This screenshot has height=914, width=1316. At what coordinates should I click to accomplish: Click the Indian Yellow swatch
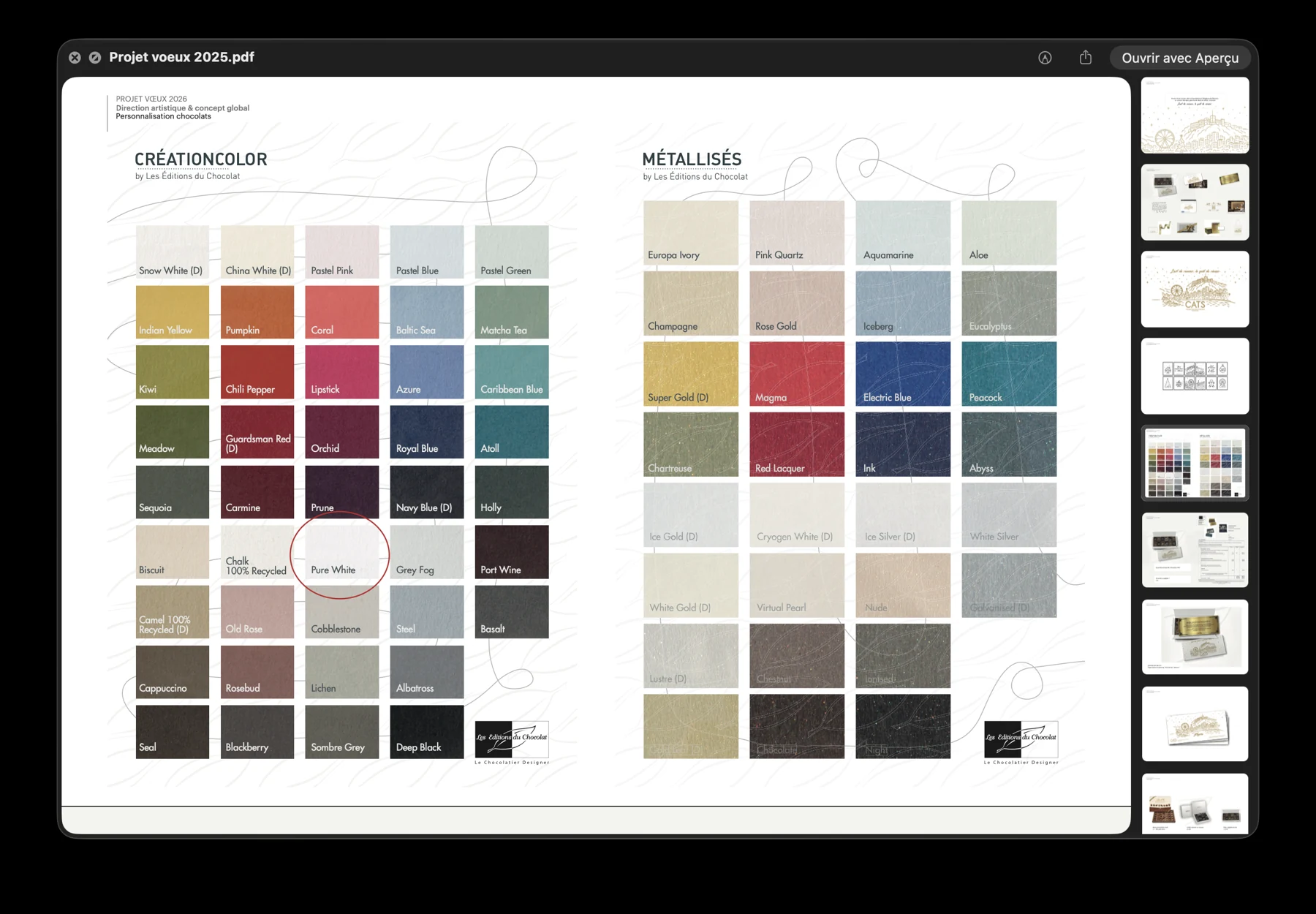click(x=173, y=312)
